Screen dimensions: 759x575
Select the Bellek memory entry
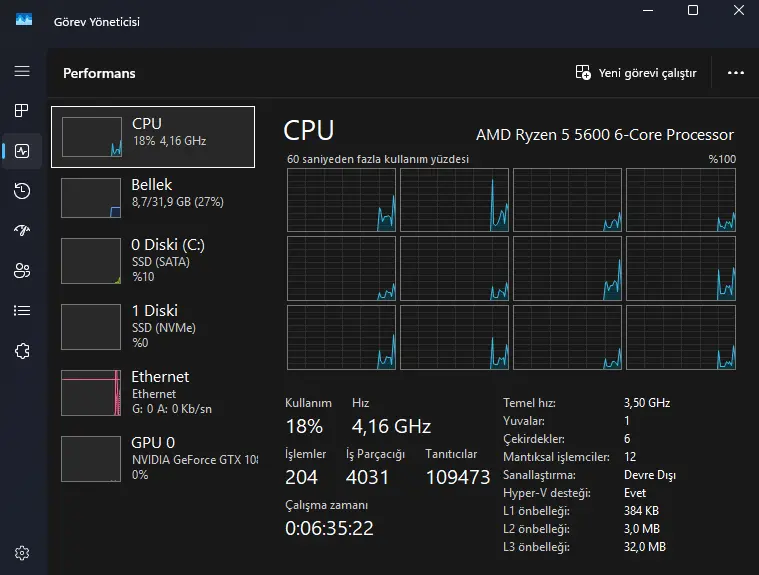pos(153,197)
